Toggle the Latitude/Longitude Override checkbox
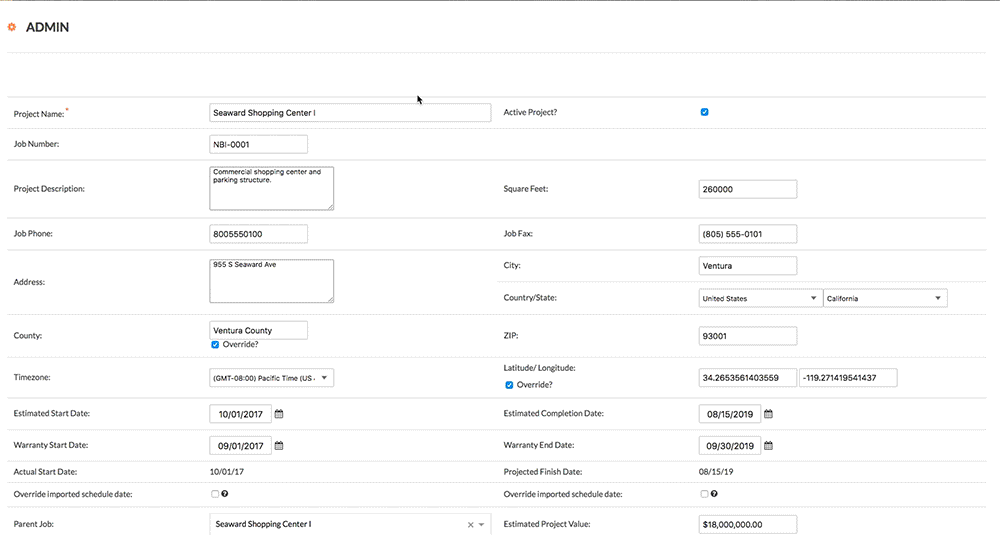1000x535 pixels. [509, 385]
